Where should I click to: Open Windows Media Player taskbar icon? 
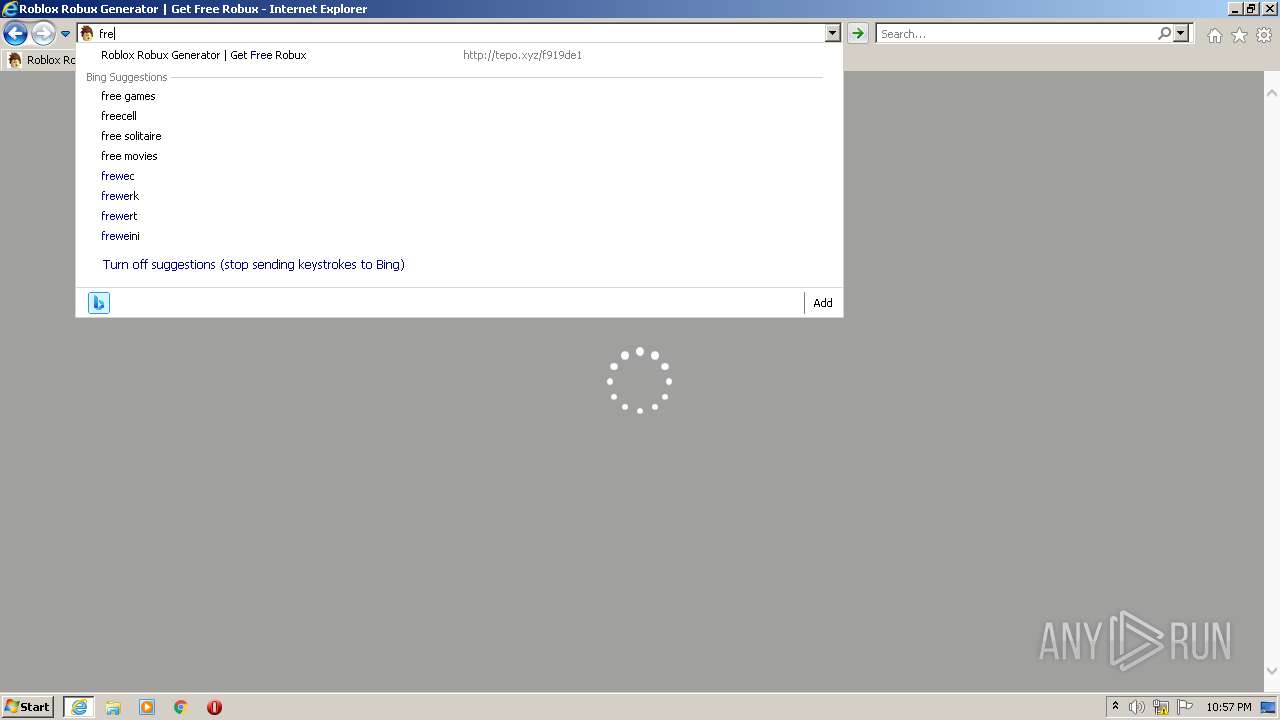coord(147,707)
